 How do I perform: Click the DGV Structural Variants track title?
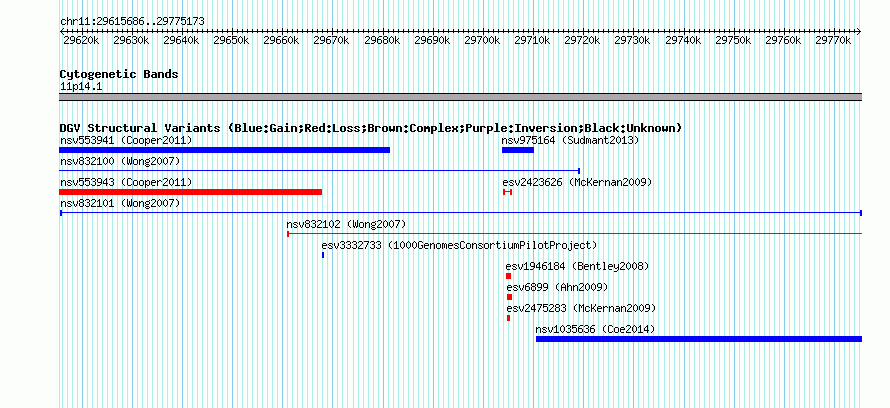click(371, 128)
